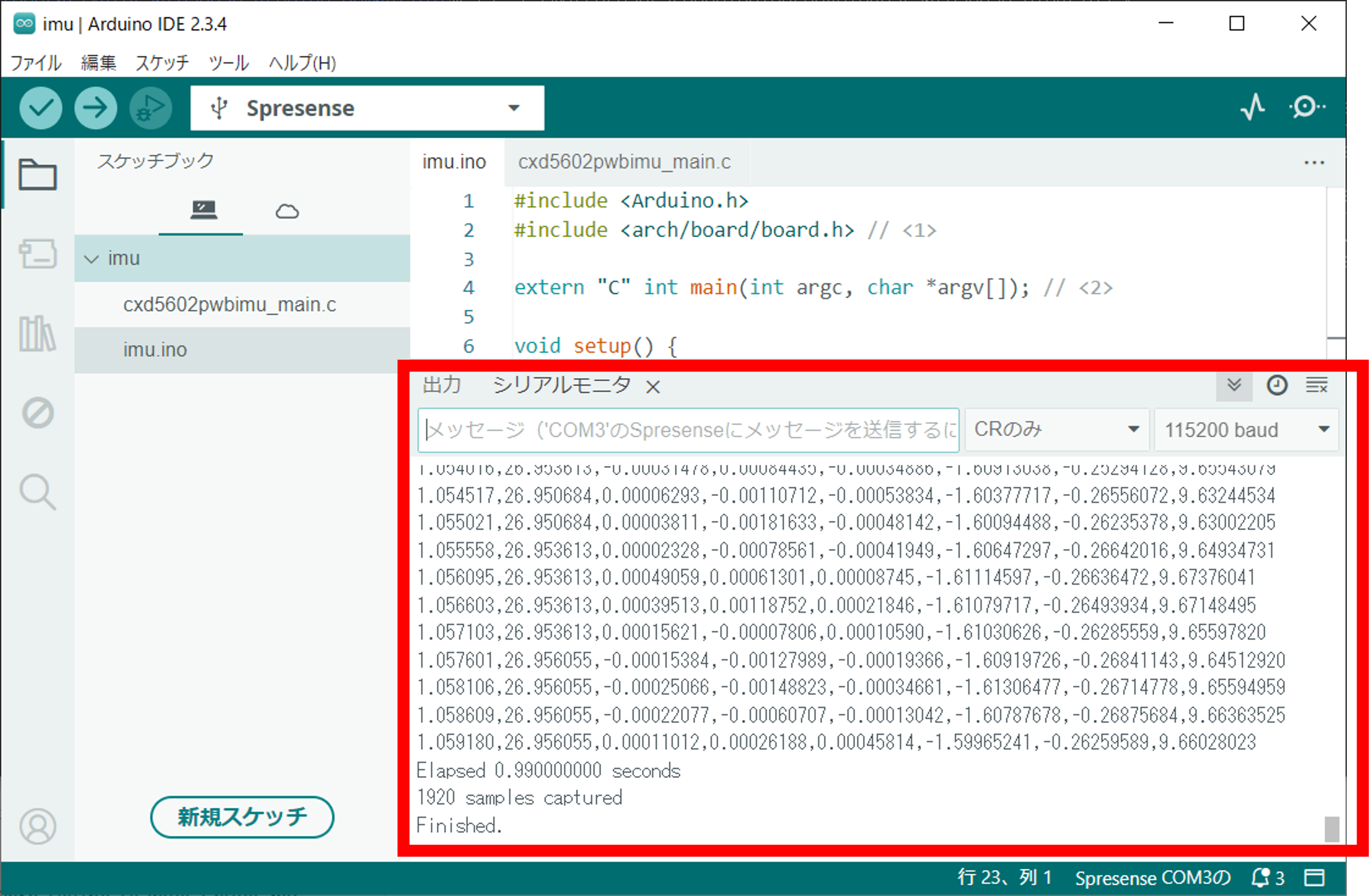Upload the sketch using the arrow icon
The width and height of the screenshot is (1369, 896).
coord(95,107)
